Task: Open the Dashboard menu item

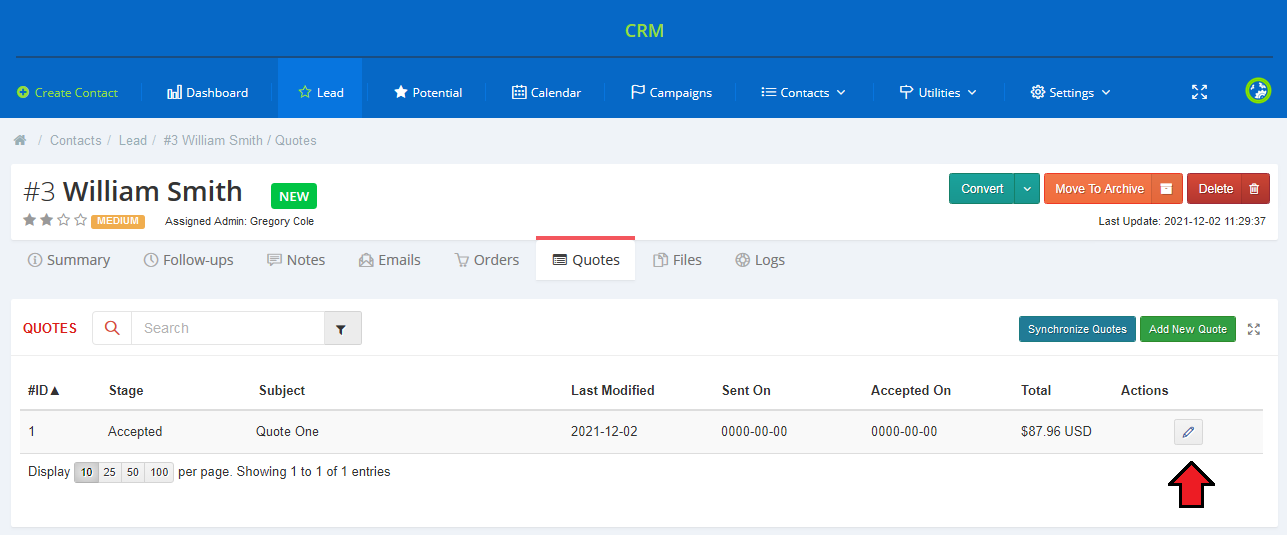Action: click(208, 92)
